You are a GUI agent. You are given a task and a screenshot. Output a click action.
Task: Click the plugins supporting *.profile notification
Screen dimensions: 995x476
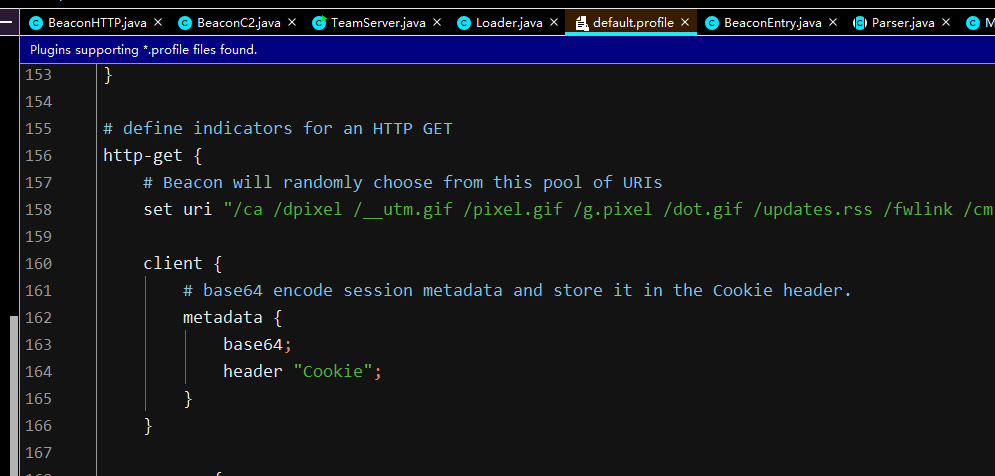tap(144, 49)
